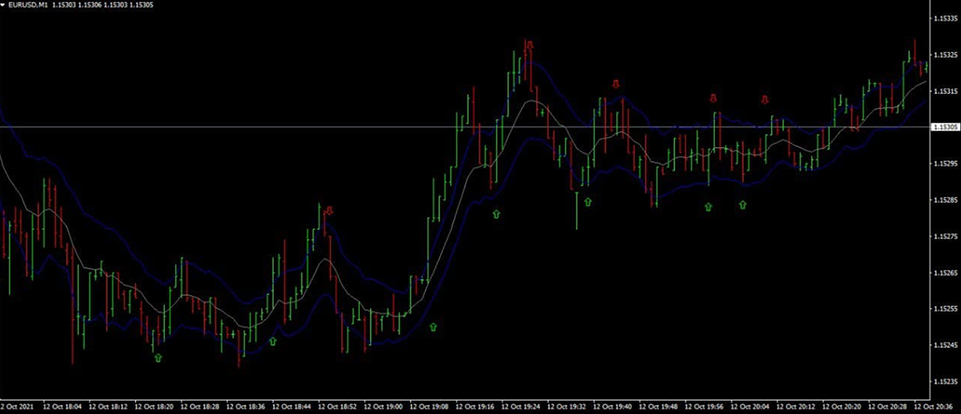This screenshot has height=414, width=961.
Task: Click the triangle icon before EURUSD,M1
Action: pyautogui.click(x=4, y=5)
